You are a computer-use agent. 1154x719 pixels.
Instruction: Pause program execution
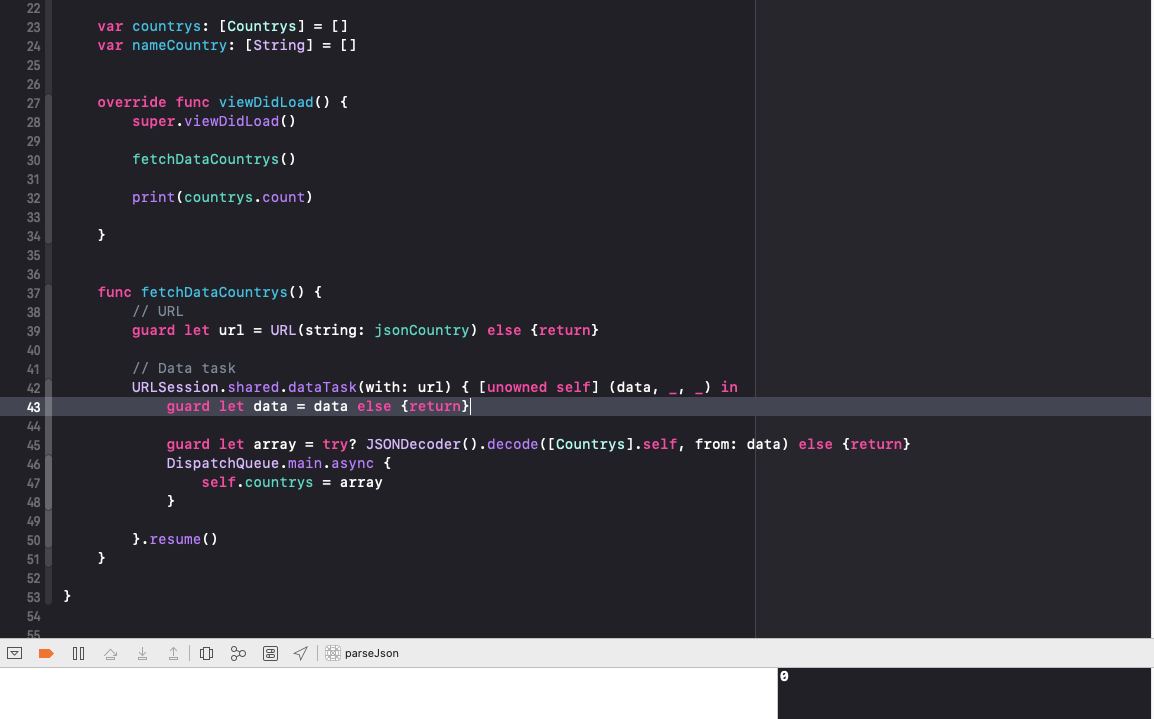tap(79, 653)
